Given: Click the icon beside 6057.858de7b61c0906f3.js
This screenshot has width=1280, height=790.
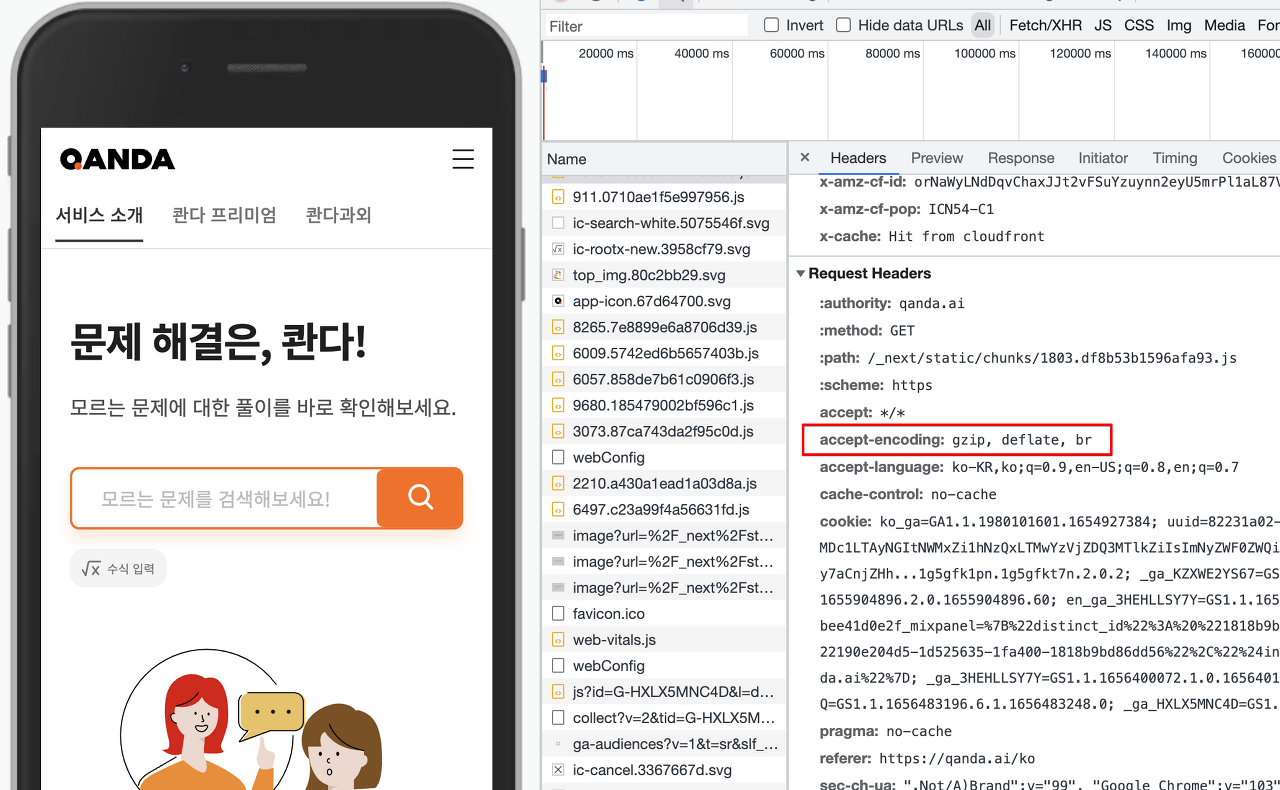Looking at the screenshot, I should coord(558,379).
